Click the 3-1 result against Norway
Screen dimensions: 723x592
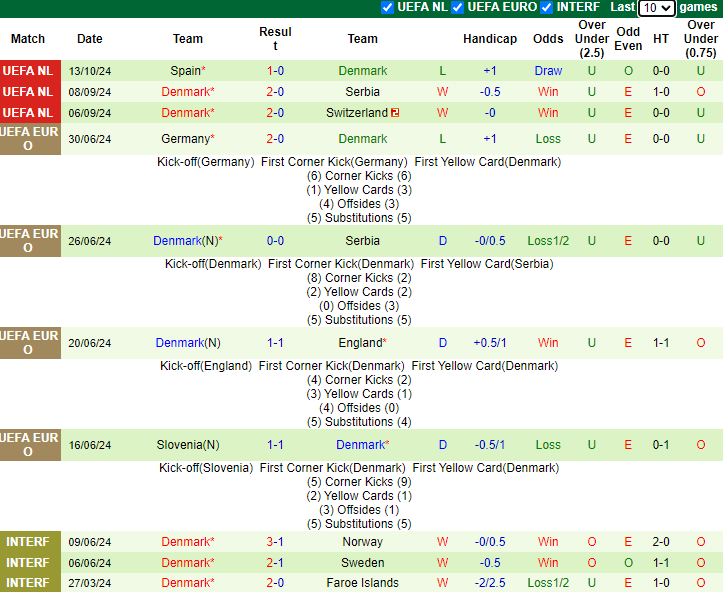tap(275, 542)
